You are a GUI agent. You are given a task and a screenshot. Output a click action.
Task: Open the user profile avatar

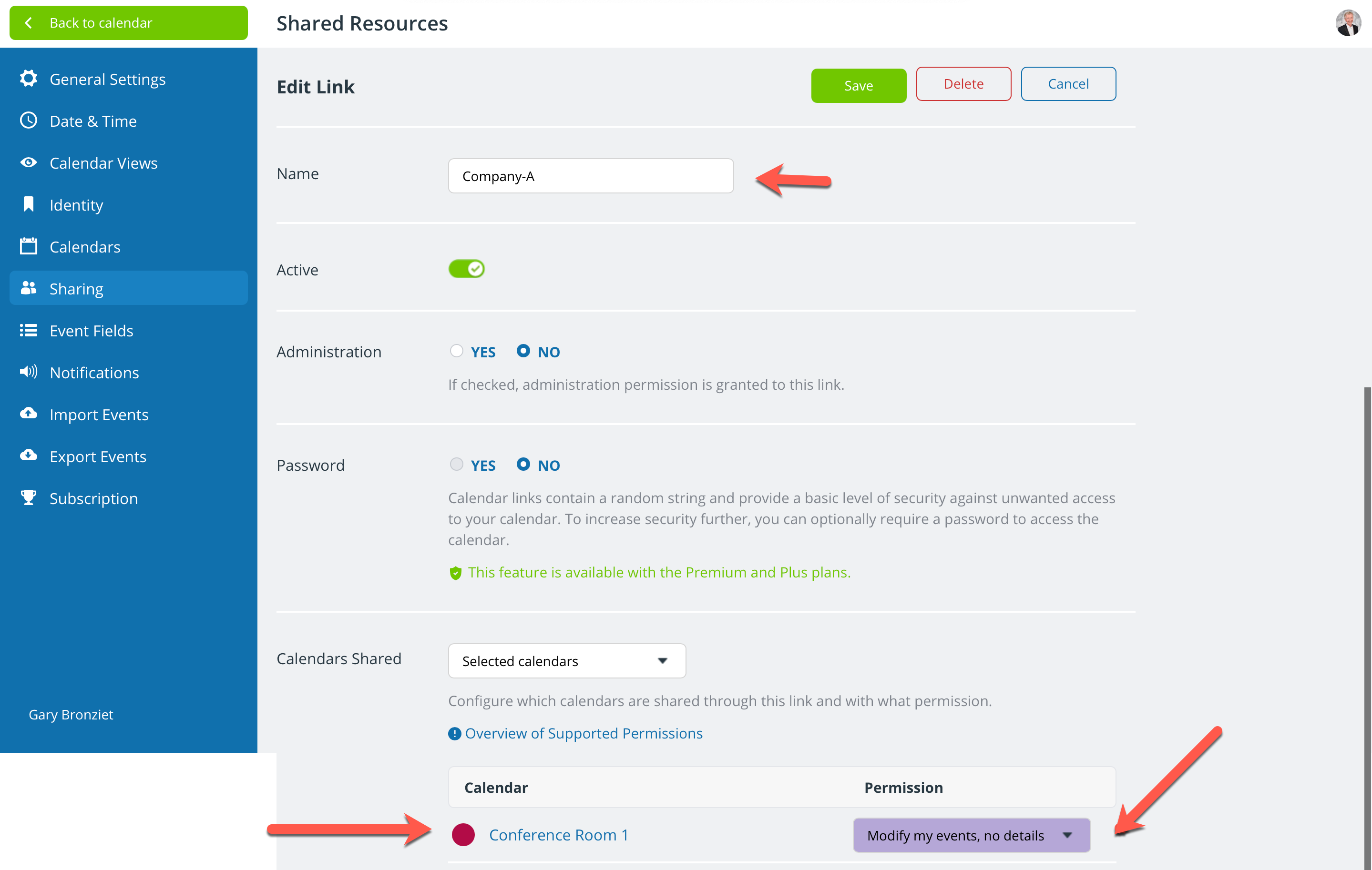coord(1348,23)
